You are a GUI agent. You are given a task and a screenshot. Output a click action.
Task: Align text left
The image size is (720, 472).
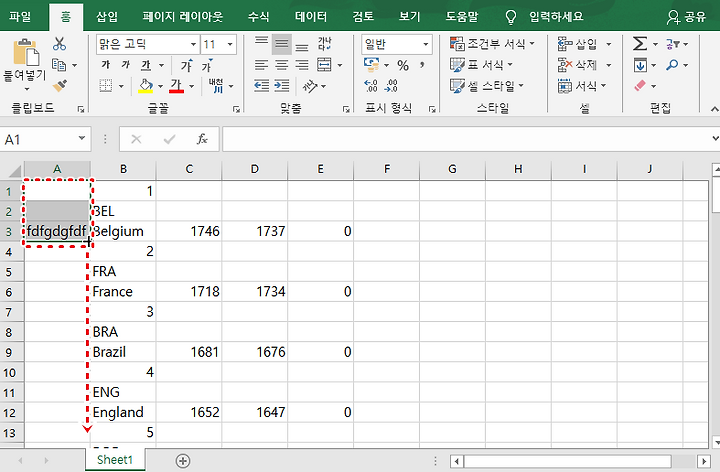click(x=261, y=65)
